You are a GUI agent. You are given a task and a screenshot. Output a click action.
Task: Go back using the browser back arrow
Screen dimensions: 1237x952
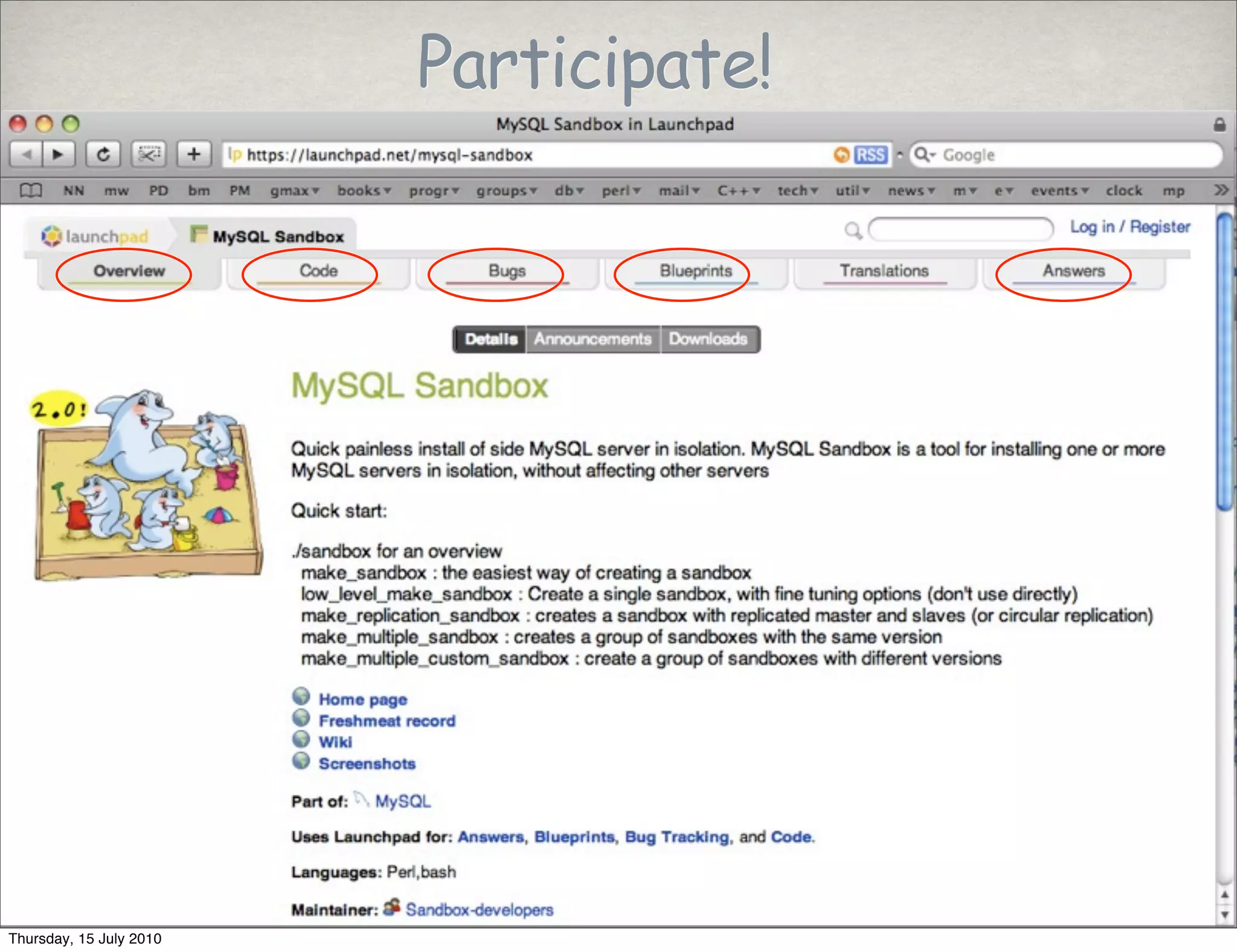pos(26,155)
